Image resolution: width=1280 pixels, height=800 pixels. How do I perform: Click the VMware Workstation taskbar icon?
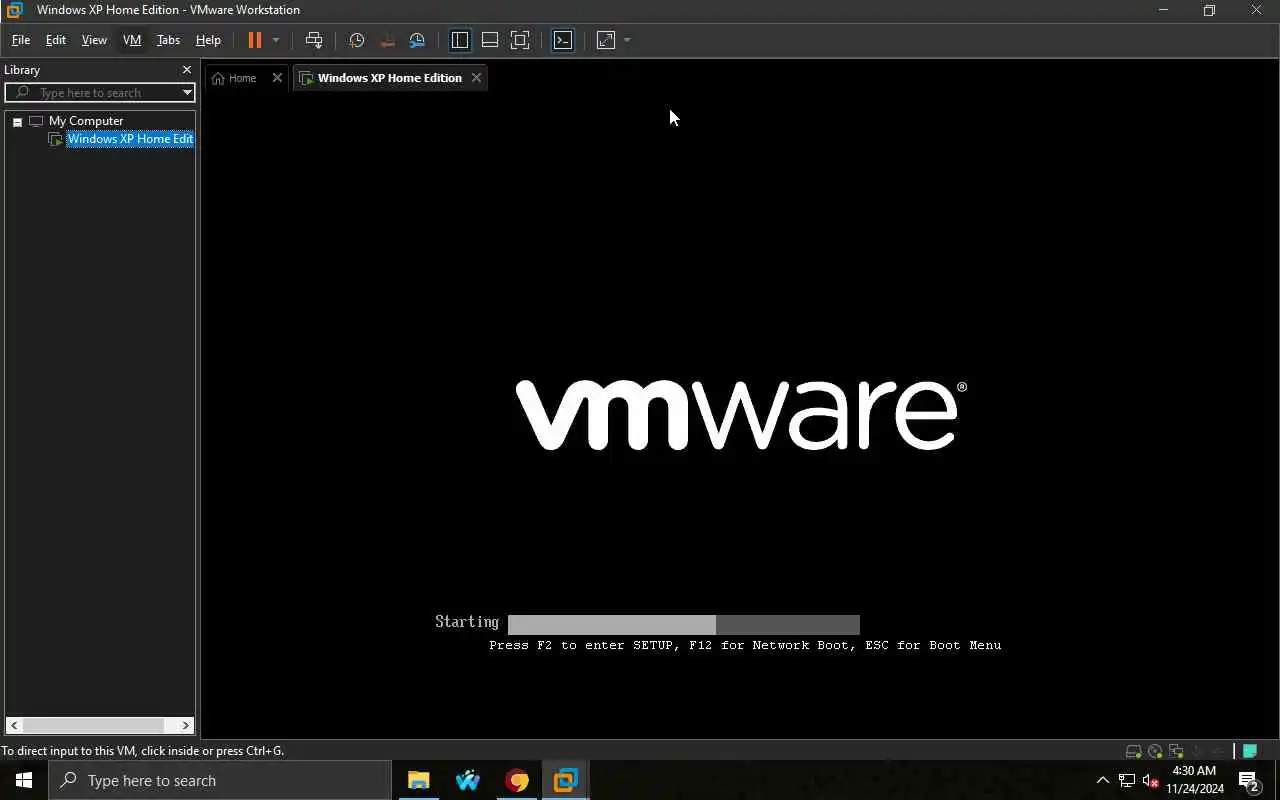tap(565, 780)
